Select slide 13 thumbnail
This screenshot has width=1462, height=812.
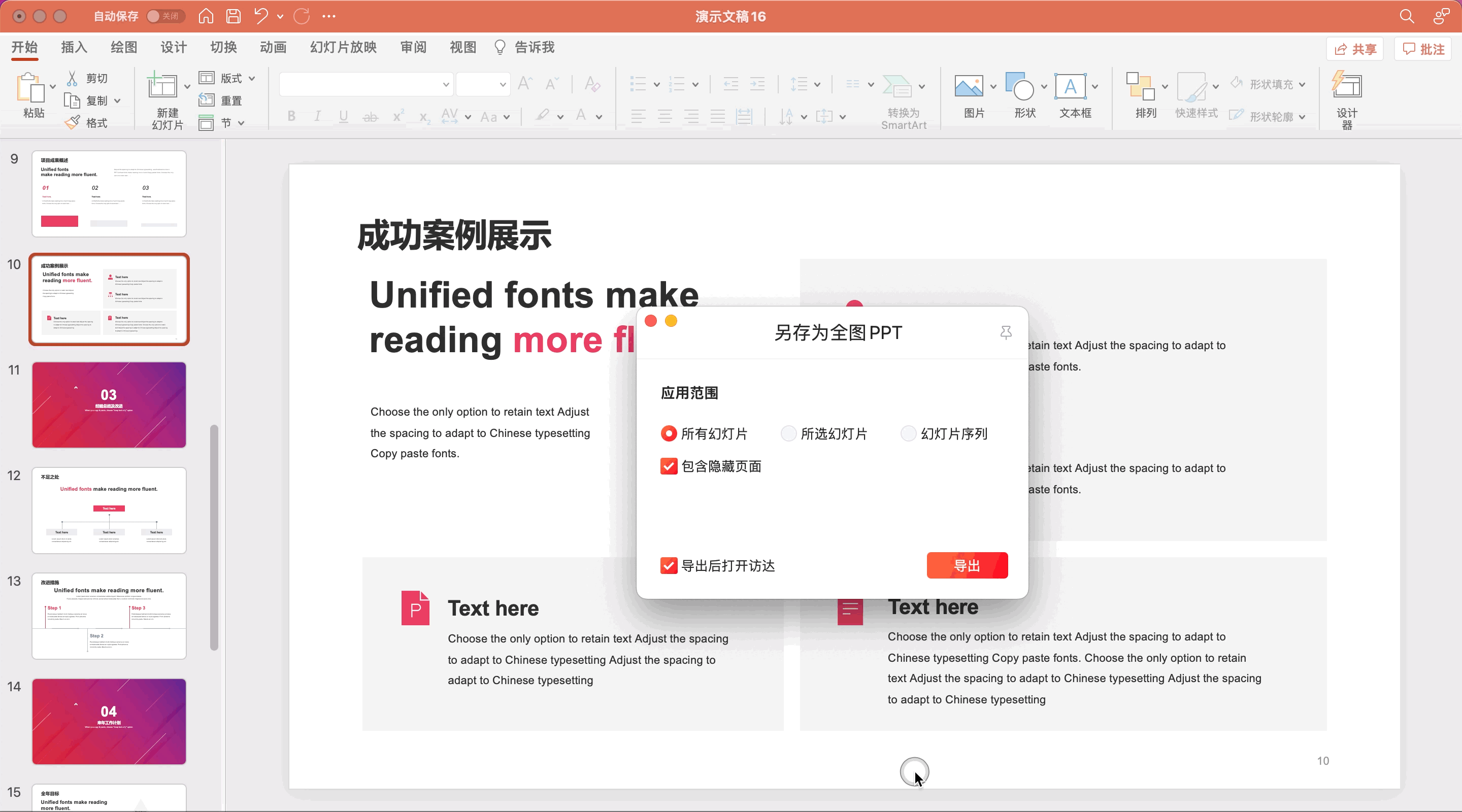coord(109,616)
